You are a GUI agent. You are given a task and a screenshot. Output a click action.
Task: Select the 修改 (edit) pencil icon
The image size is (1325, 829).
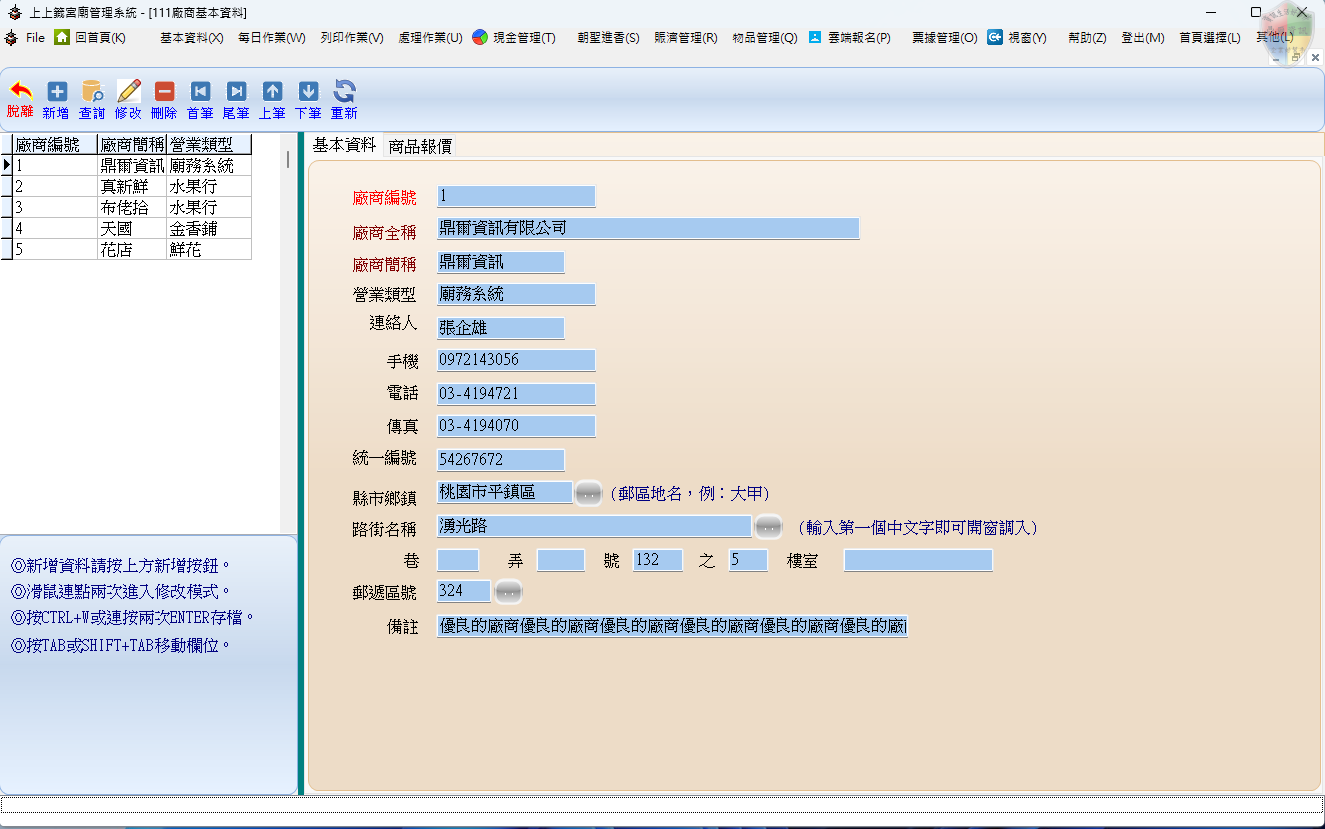(128, 92)
